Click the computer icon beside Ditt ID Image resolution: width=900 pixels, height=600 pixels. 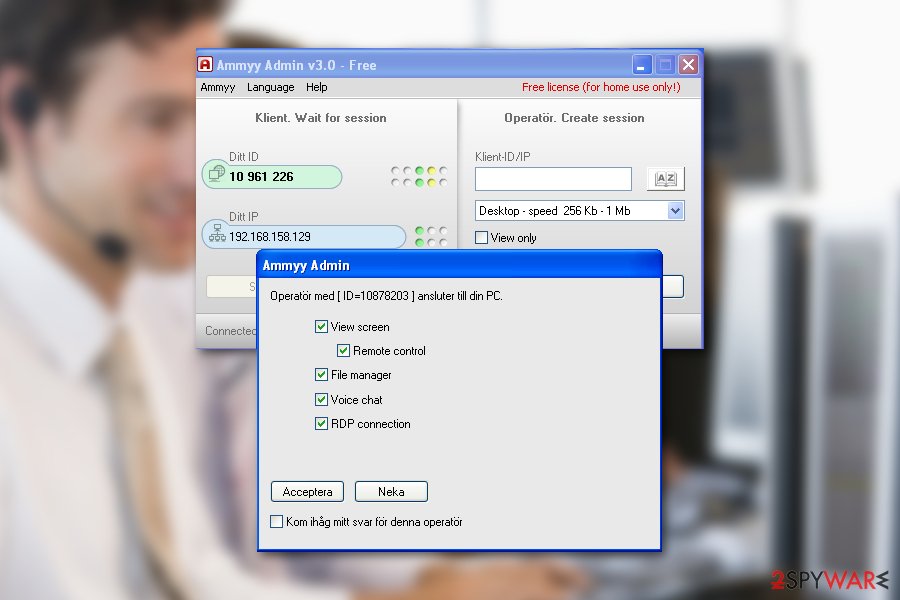[216, 173]
